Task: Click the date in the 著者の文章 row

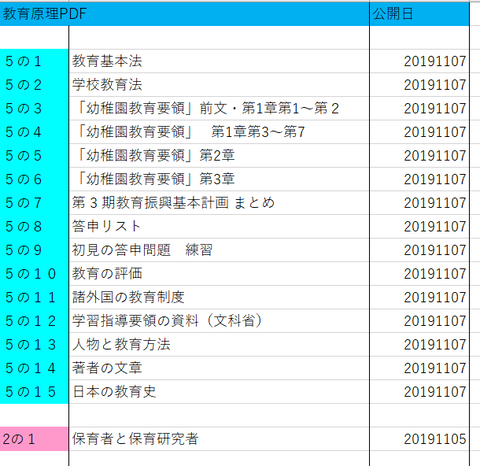Action: (x=419, y=368)
